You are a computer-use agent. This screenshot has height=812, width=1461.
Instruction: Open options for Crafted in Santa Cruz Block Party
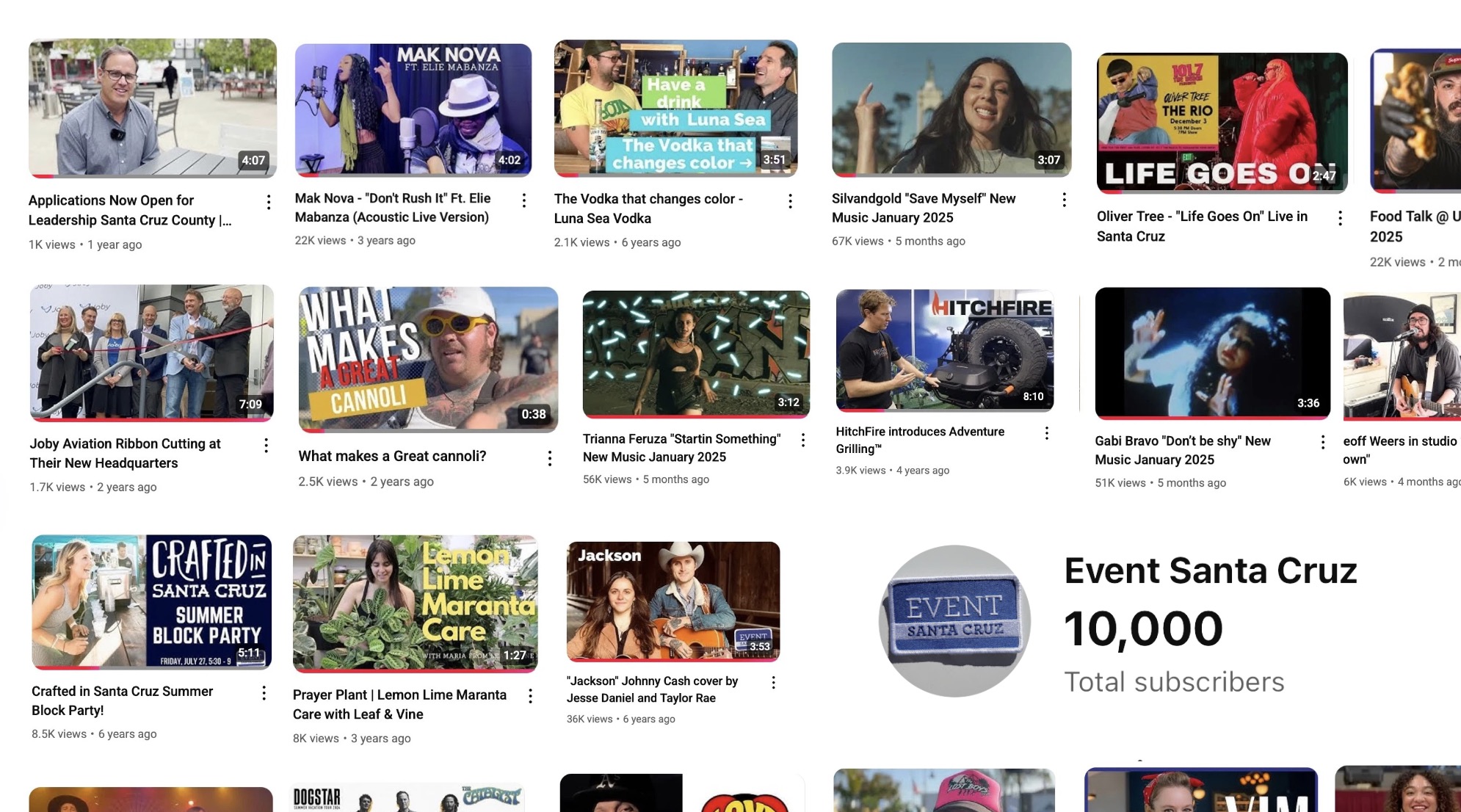(x=264, y=692)
